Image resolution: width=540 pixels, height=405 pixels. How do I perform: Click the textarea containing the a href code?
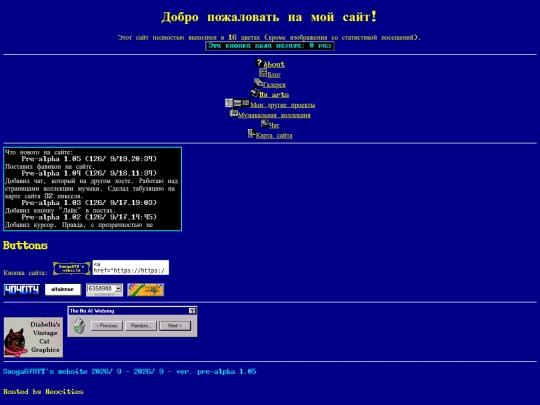click(131, 268)
